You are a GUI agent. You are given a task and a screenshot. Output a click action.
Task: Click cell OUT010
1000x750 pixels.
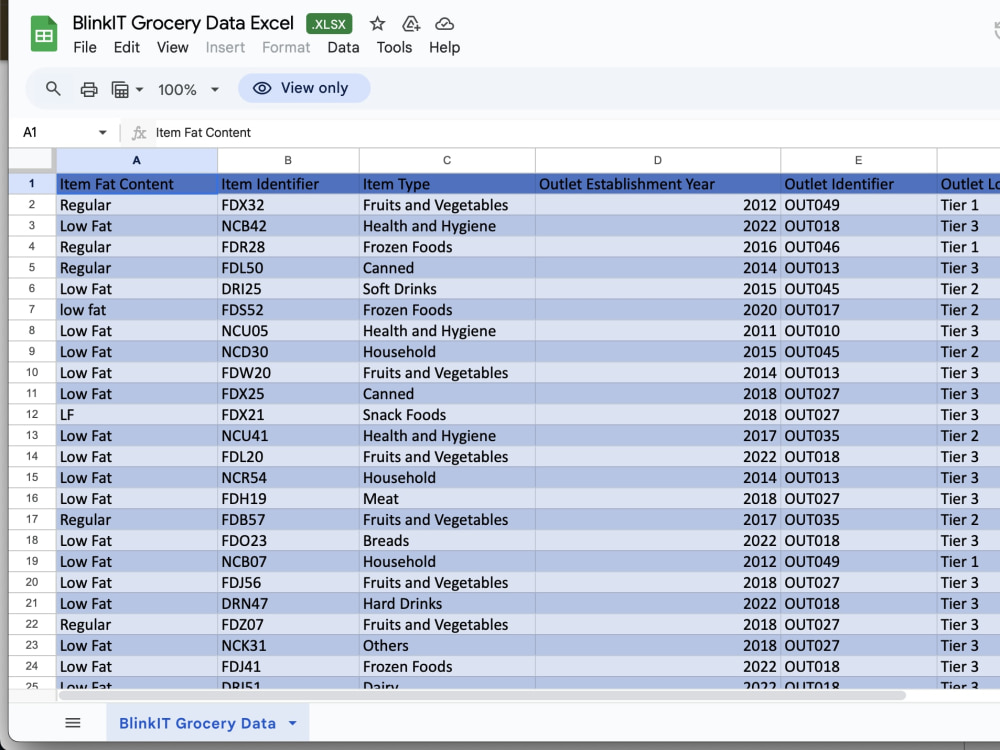pyautogui.click(x=858, y=331)
